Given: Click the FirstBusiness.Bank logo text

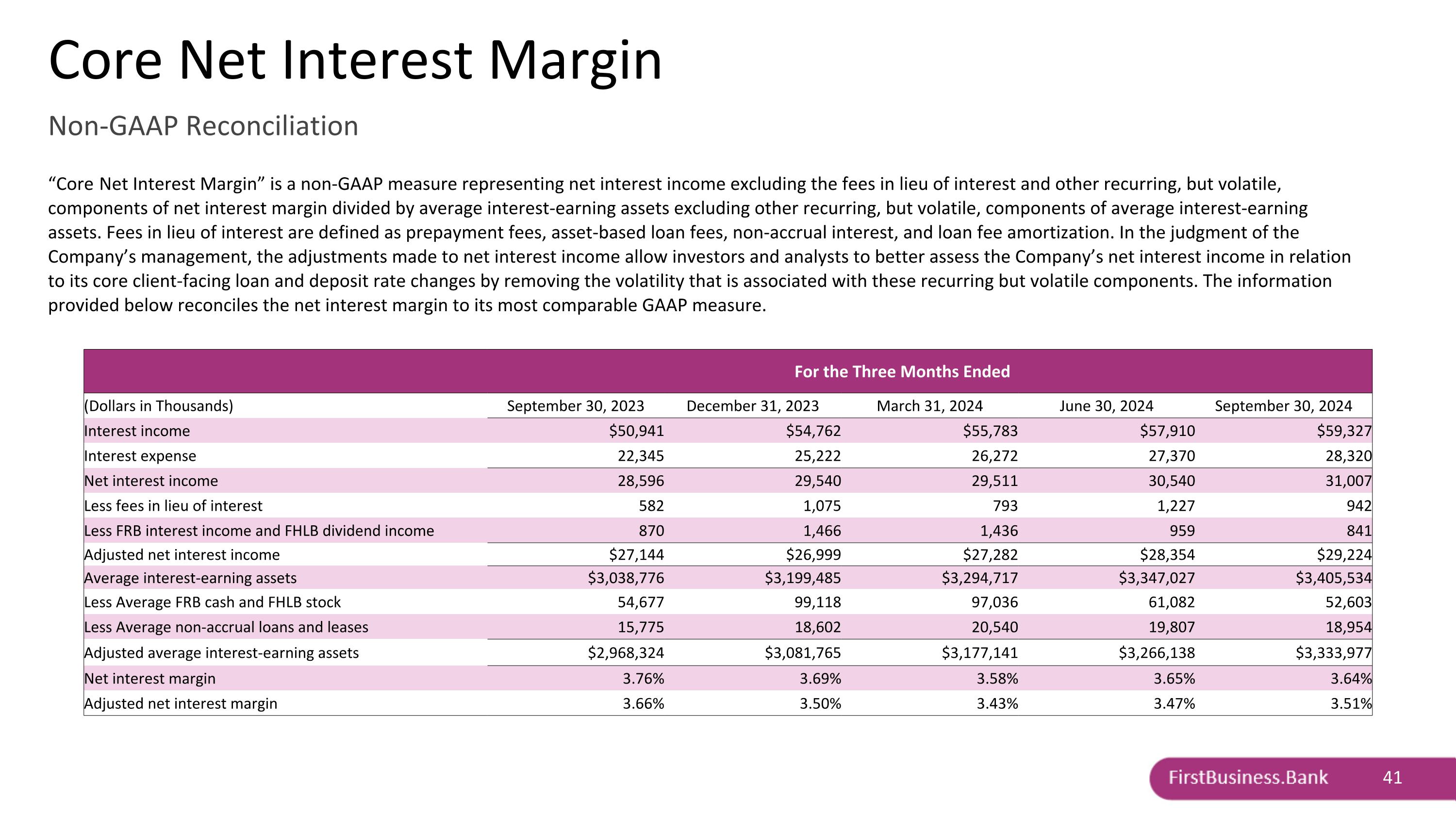Looking at the screenshot, I should [1248, 778].
